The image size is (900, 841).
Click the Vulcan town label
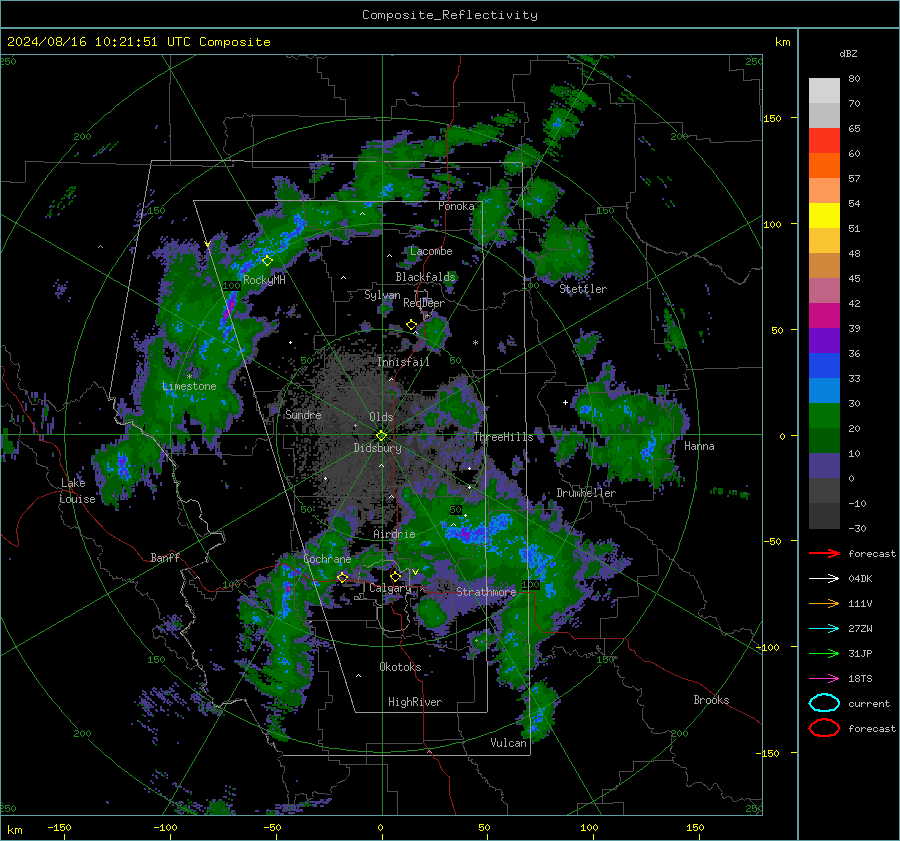(508, 743)
